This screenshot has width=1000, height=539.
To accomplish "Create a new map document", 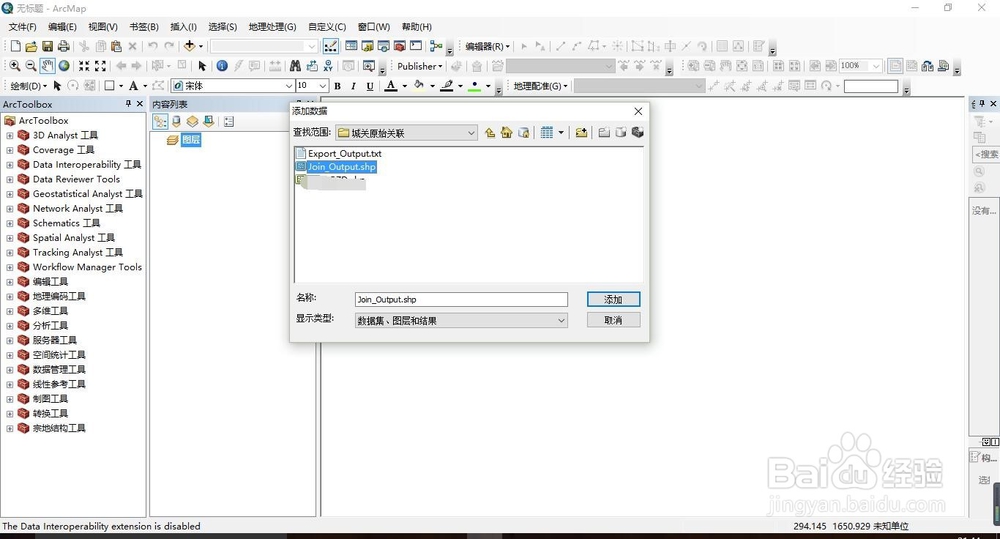I will point(15,46).
